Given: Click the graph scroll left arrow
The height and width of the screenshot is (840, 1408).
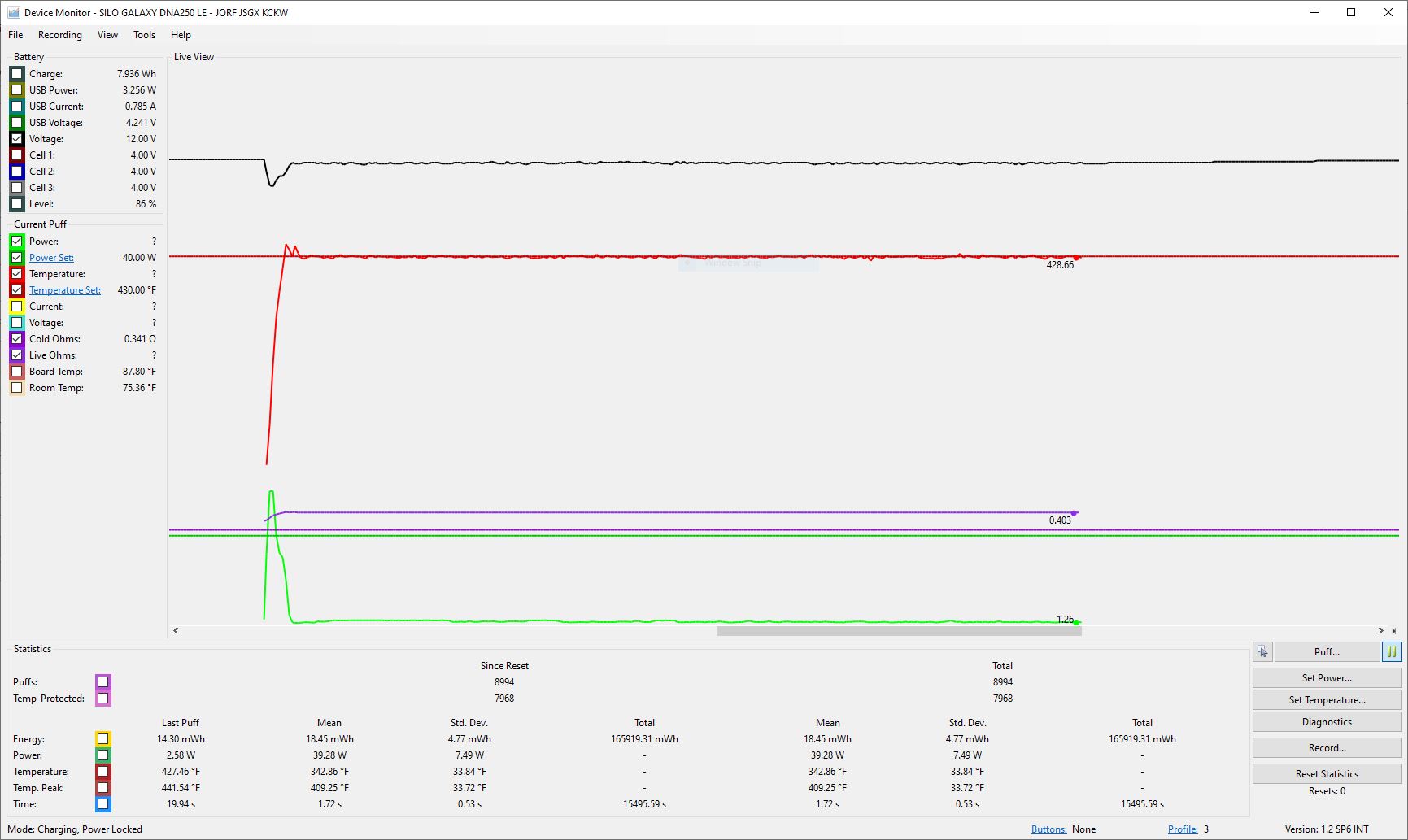Looking at the screenshot, I should click(176, 630).
